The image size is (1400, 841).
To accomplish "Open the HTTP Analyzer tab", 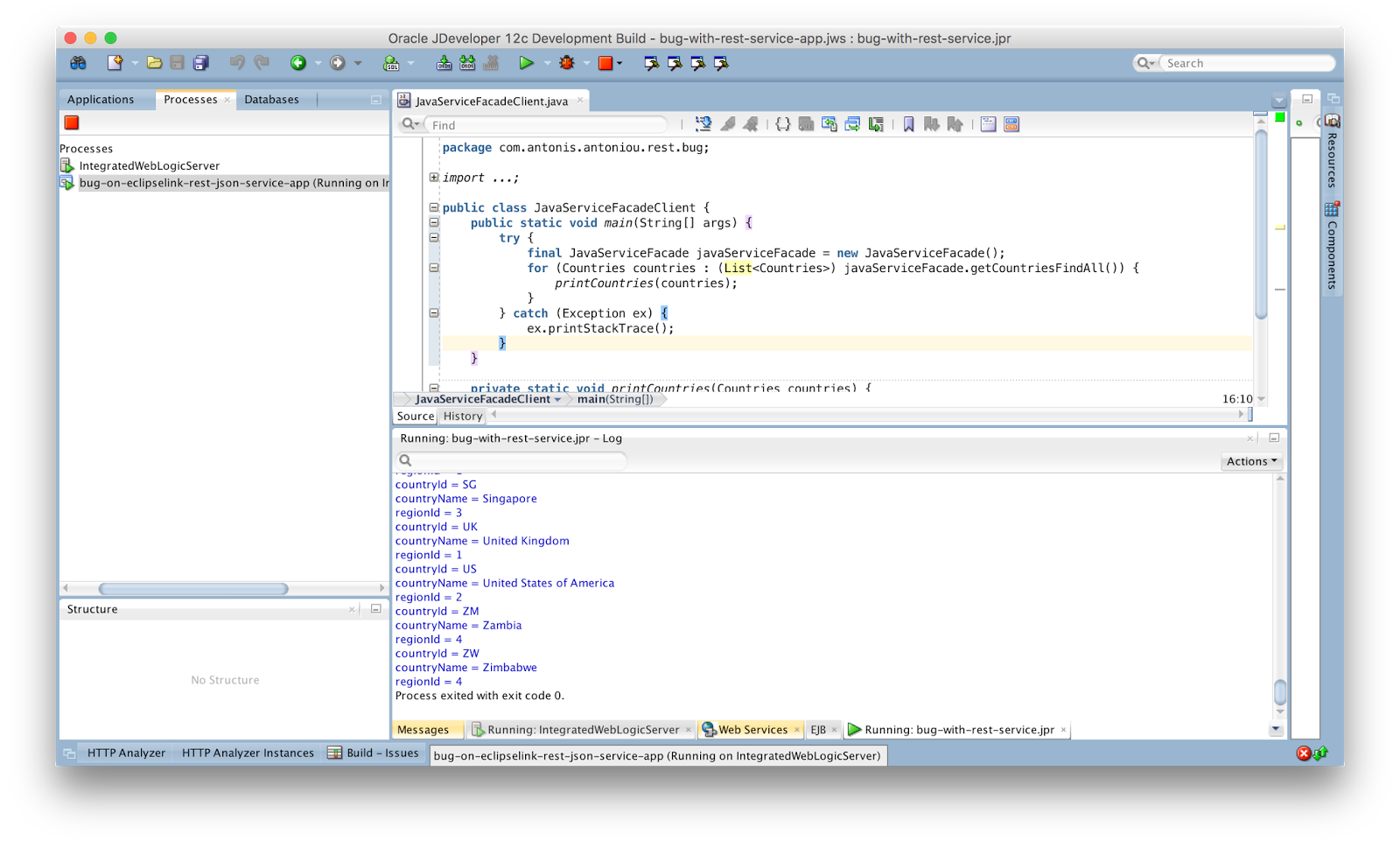I will [x=126, y=753].
